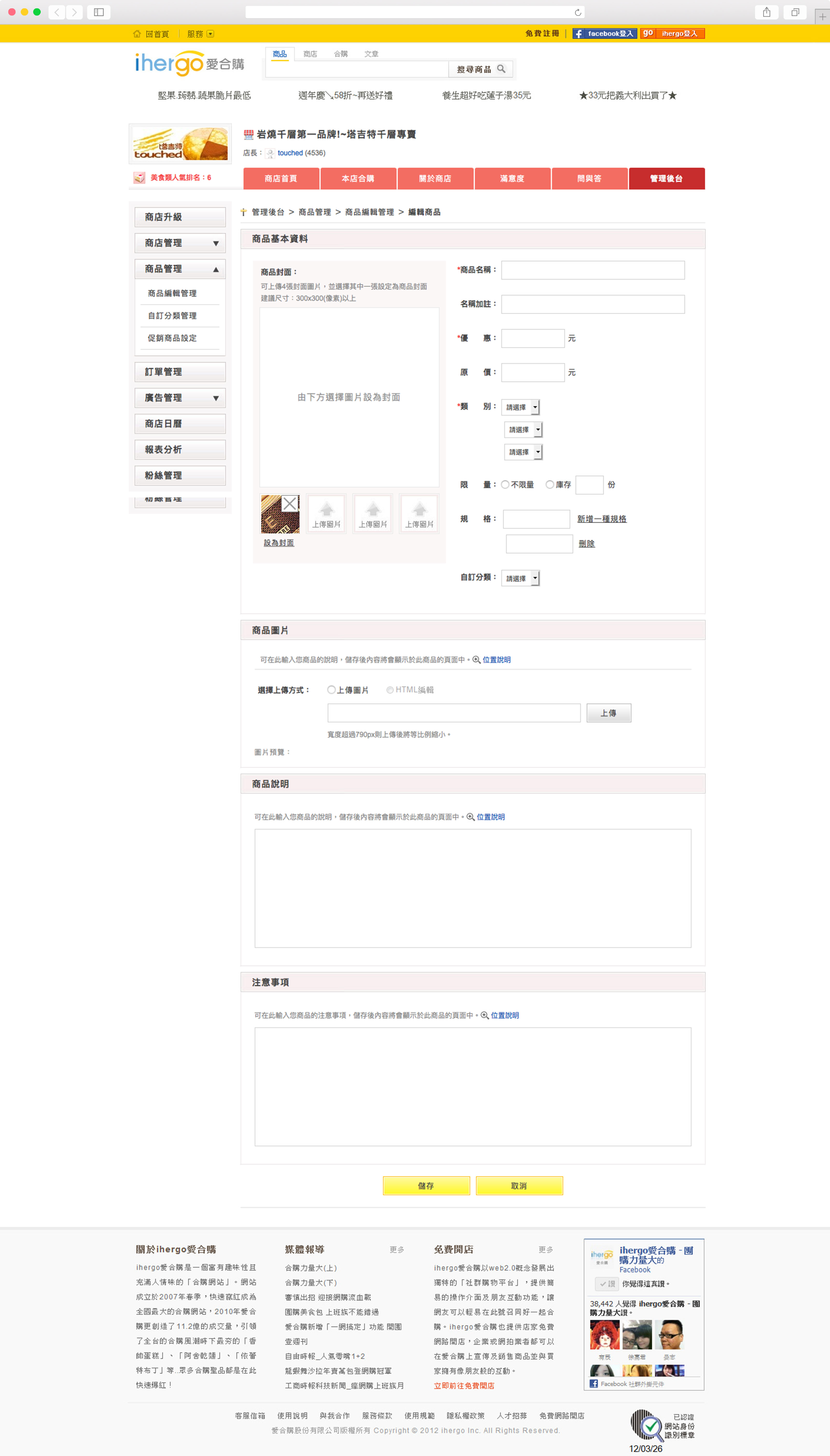Click the home icon beside 回首頁

[x=137, y=34]
